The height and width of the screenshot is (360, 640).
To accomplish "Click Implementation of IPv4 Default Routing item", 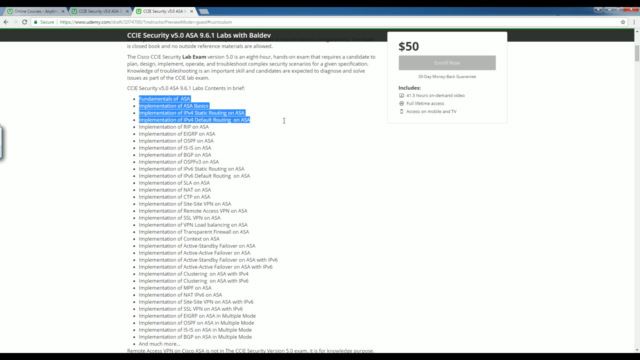I will 194,120.
